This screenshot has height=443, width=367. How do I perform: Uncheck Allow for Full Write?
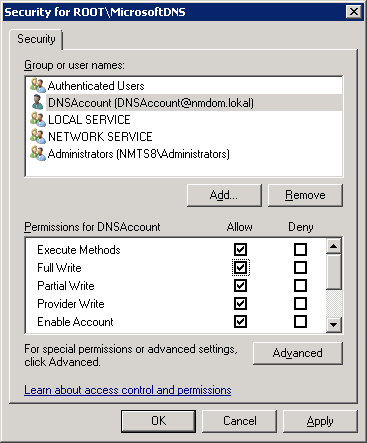(x=240, y=267)
